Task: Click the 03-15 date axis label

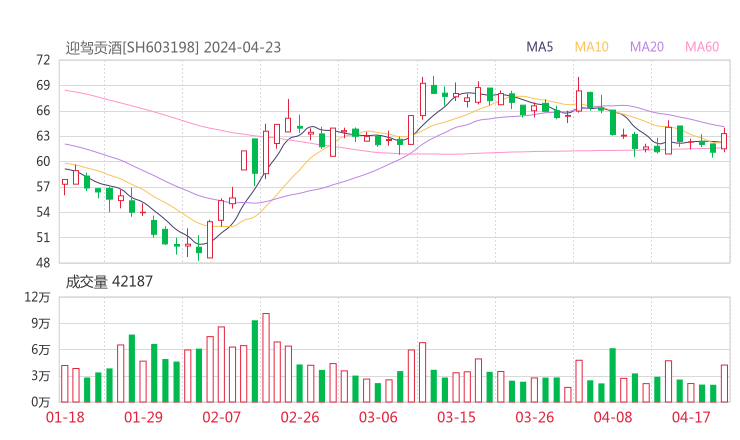Action: [456, 417]
